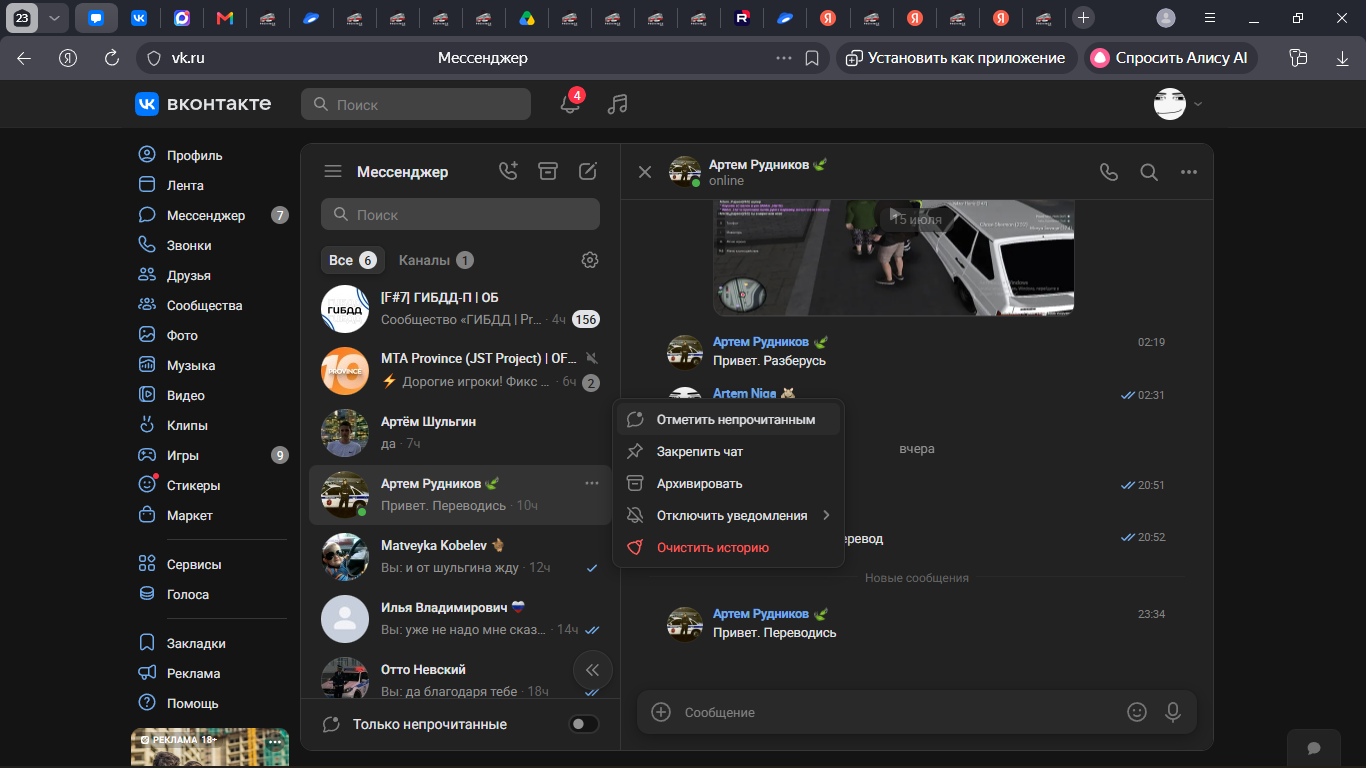Compose a new message with pencil icon
The width and height of the screenshot is (1366, 768).
pos(588,171)
